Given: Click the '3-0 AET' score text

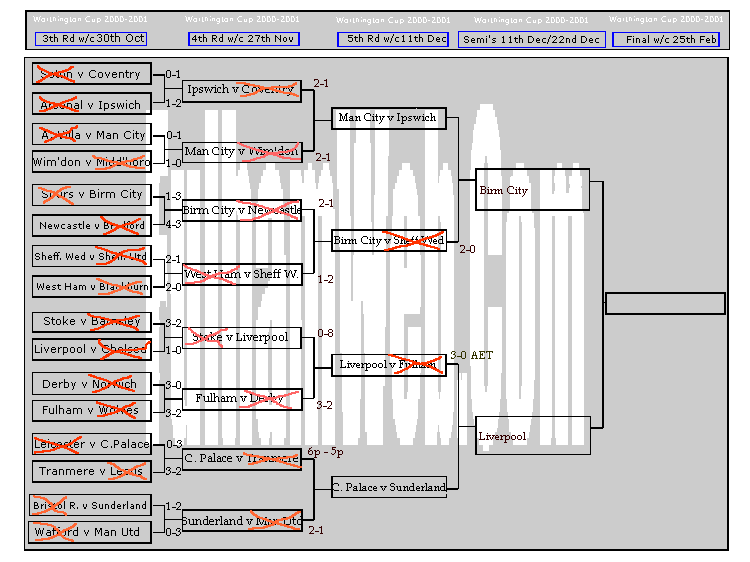Looking at the screenshot, I should pos(472,355).
